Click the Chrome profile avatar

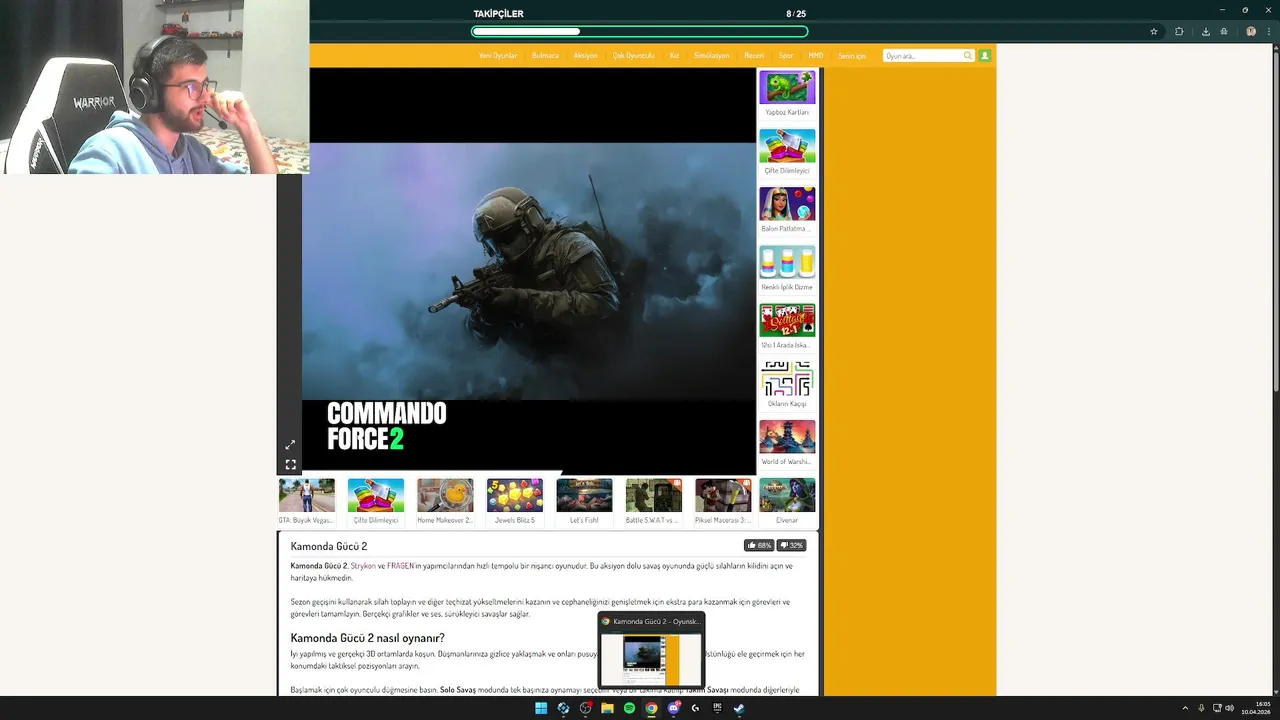(1251, 31)
